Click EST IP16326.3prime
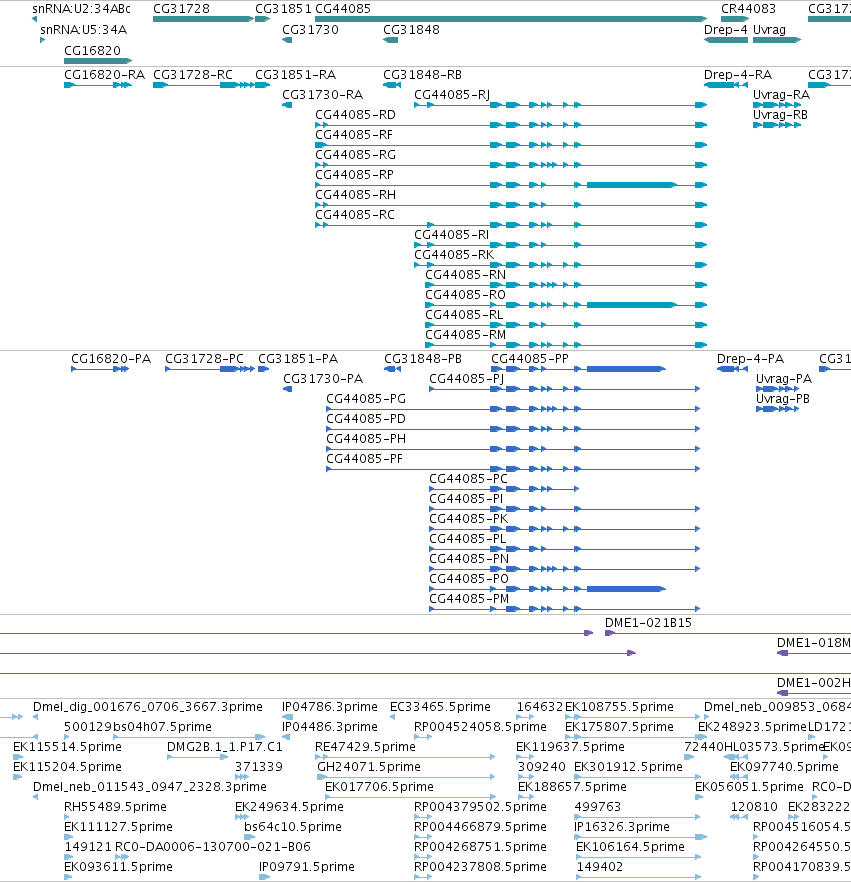The width and height of the screenshot is (851, 882). click(x=641, y=837)
